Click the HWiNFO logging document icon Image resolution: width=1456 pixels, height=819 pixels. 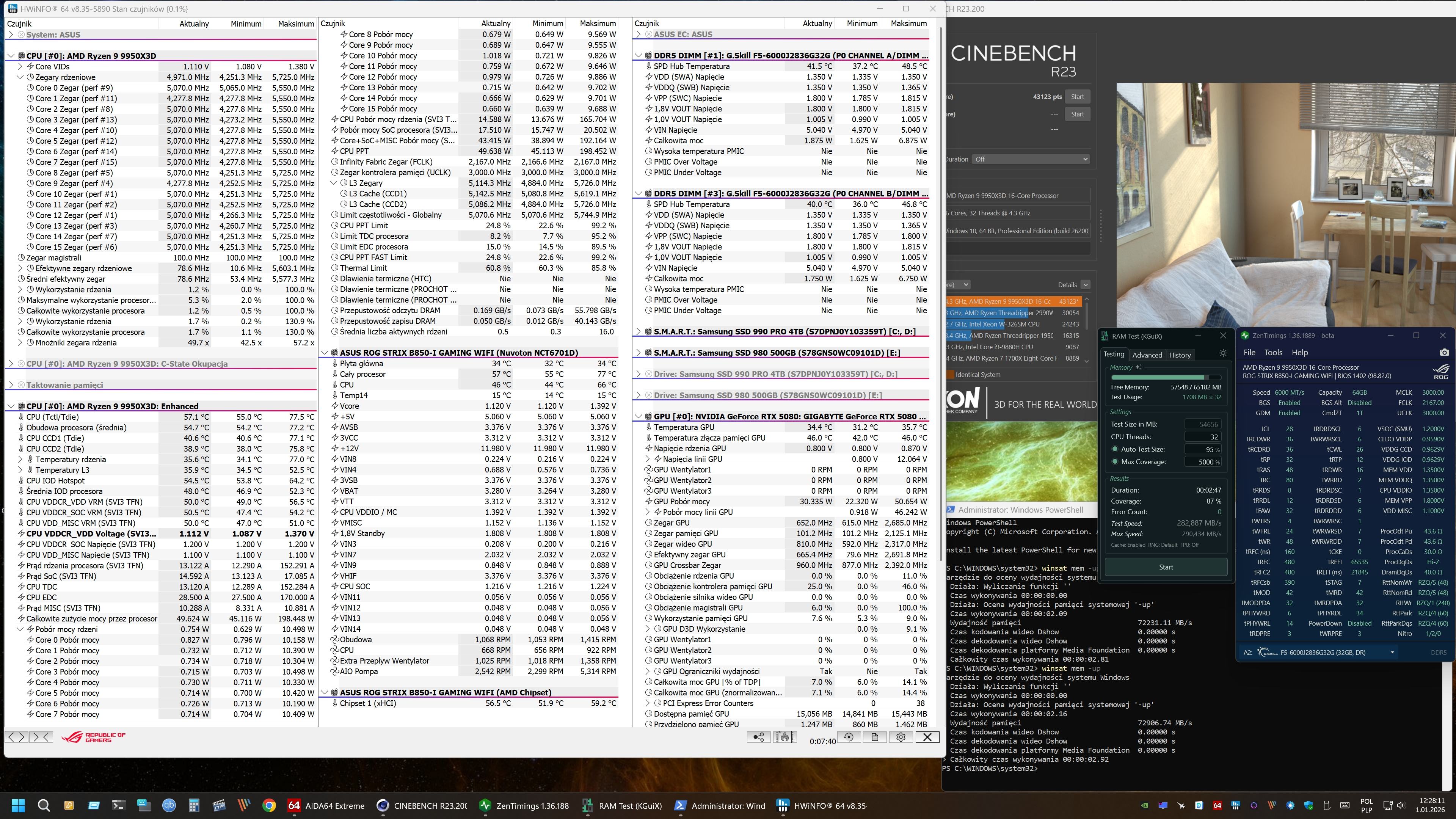pos(874,737)
